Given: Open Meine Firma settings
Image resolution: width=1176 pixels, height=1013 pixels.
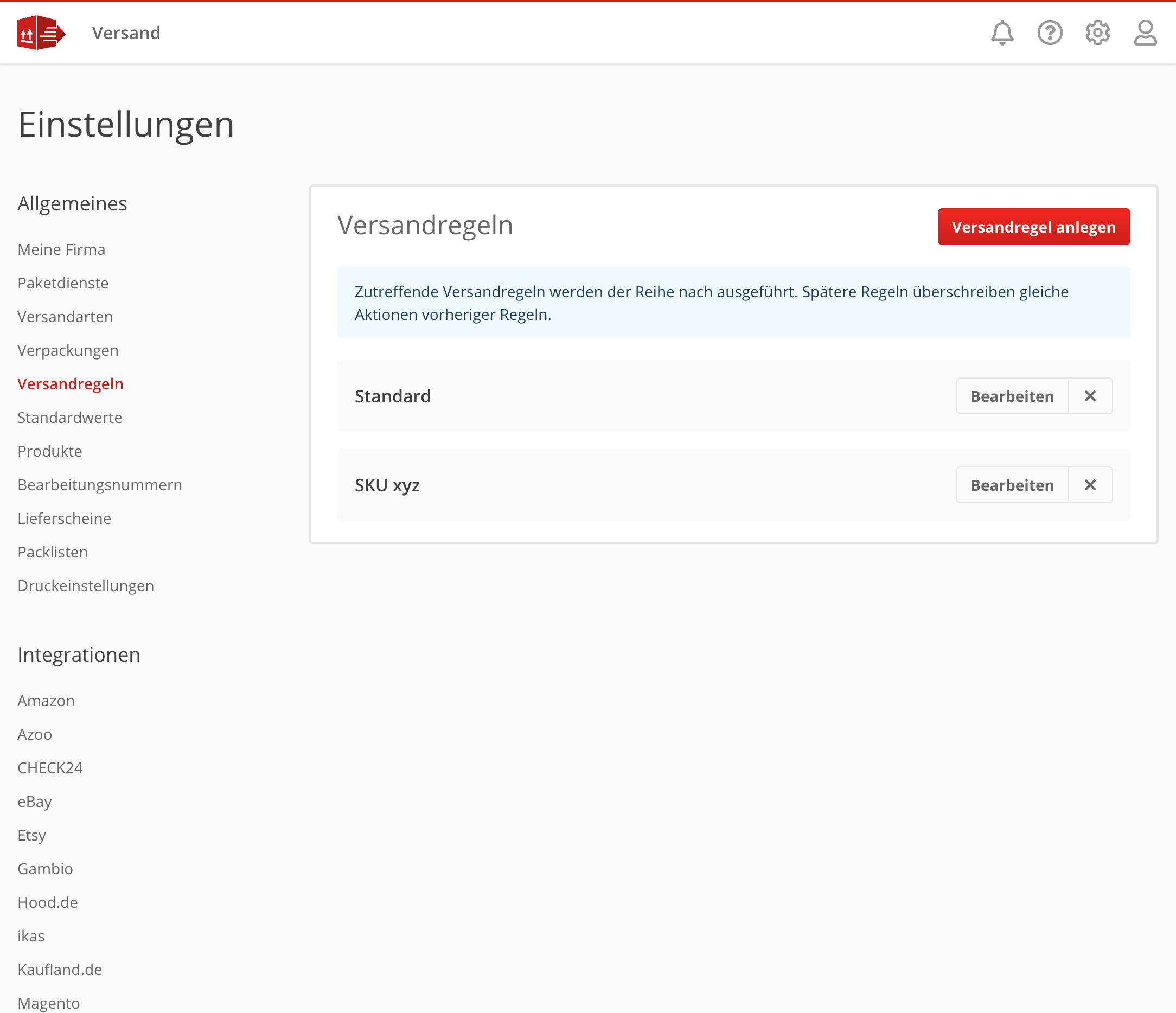Looking at the screenshot, I should (61, 249).
